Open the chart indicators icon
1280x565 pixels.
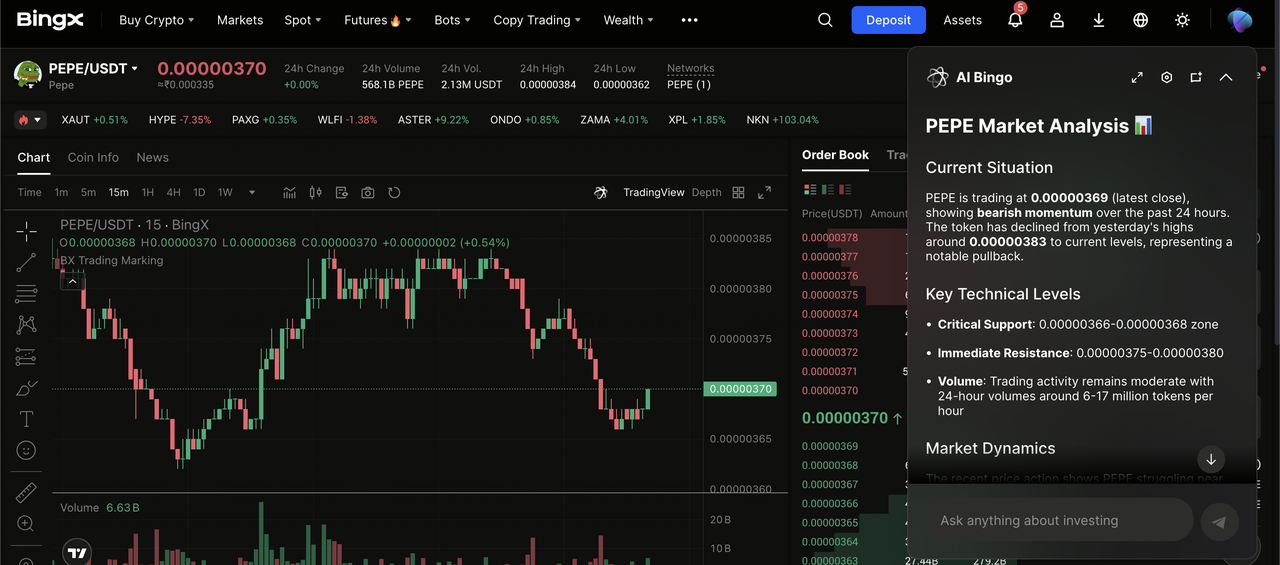[290, 192]
